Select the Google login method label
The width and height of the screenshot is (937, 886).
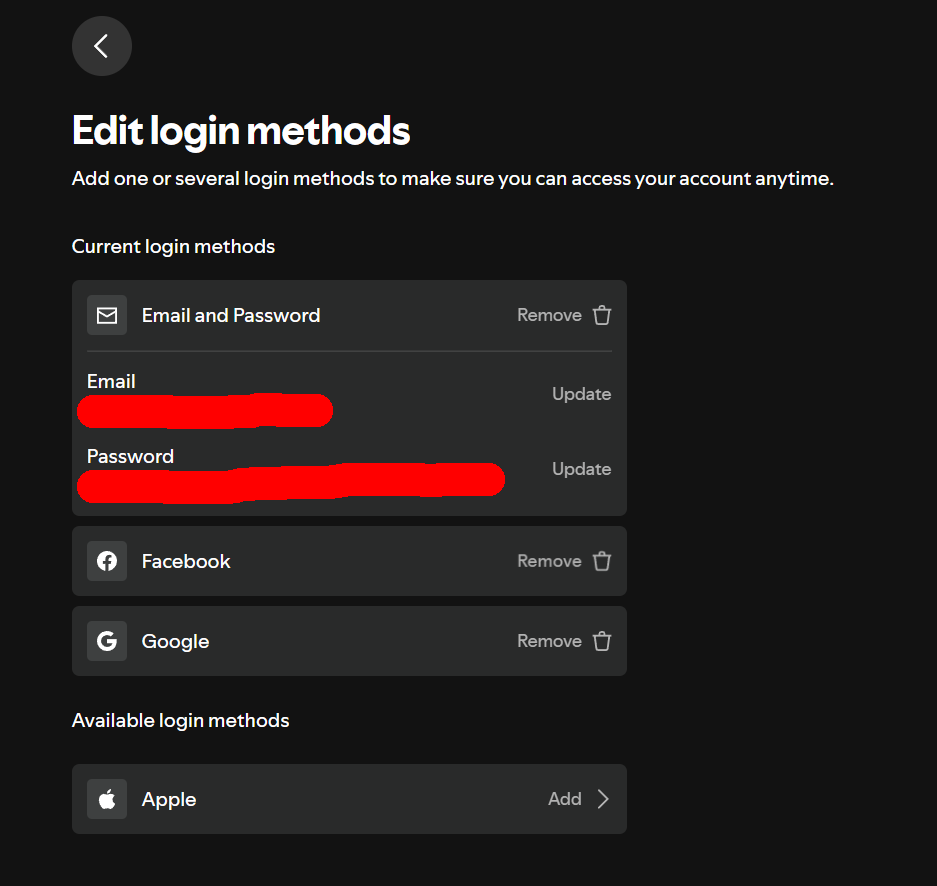point(175,641)
